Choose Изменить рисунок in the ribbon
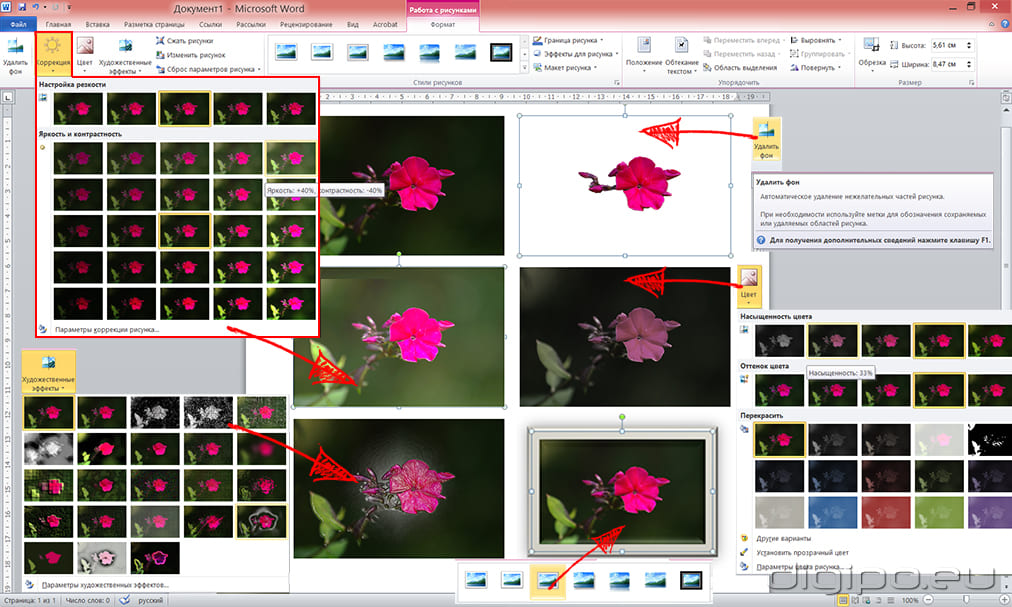 pos(195,55)
